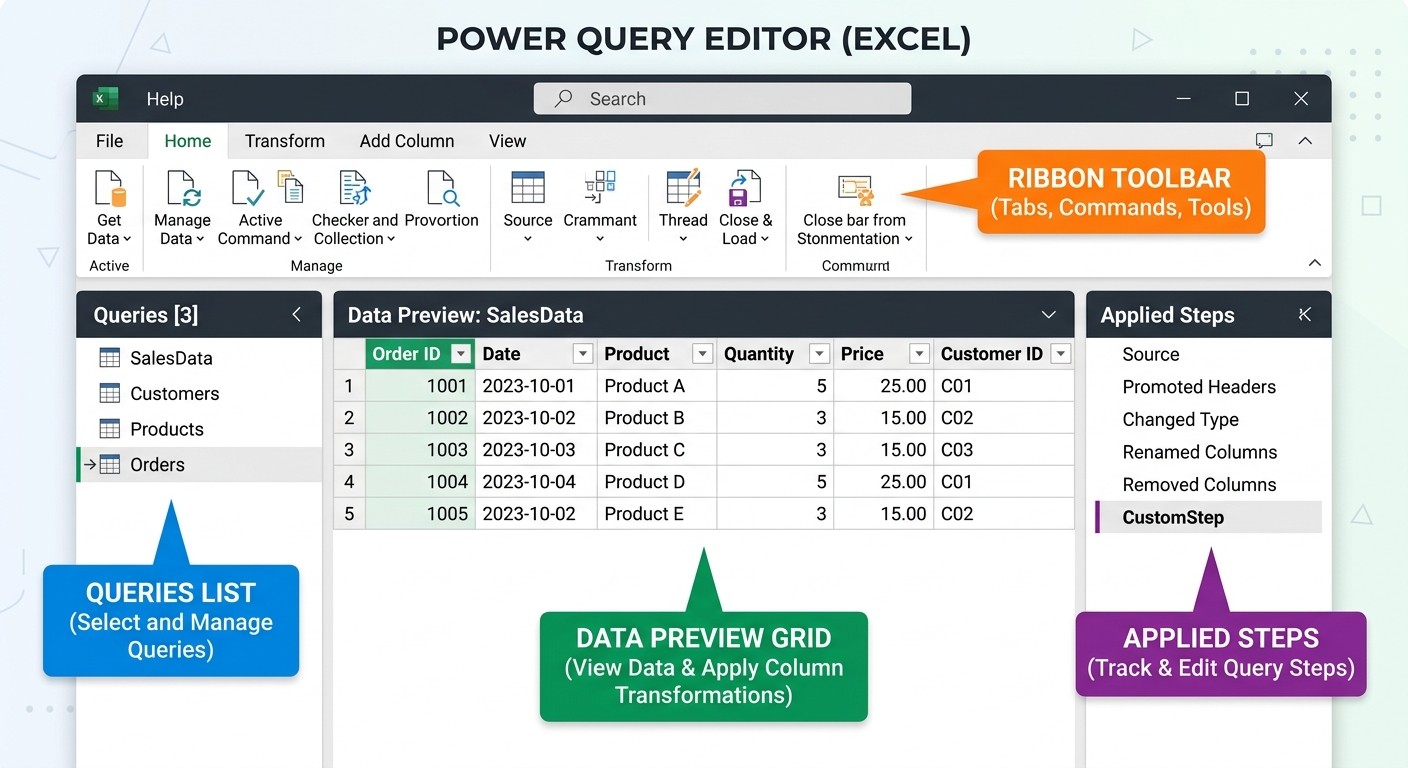Open the Help menu in title bar
1408x768 pixels.
point(165,99)
